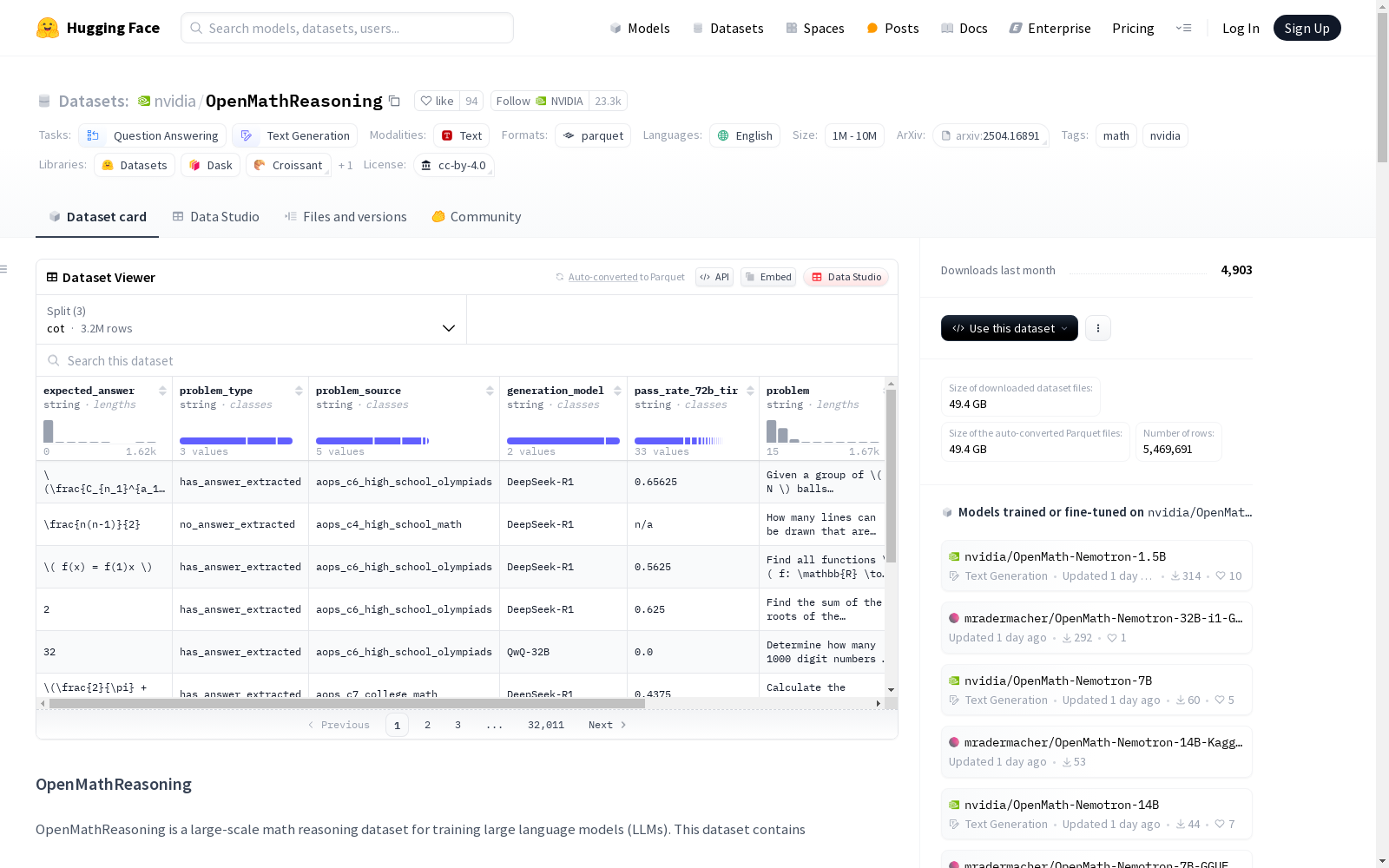Click the math tag
Viewport: 1389px width, 868px height.
[x=1116, y=135]
